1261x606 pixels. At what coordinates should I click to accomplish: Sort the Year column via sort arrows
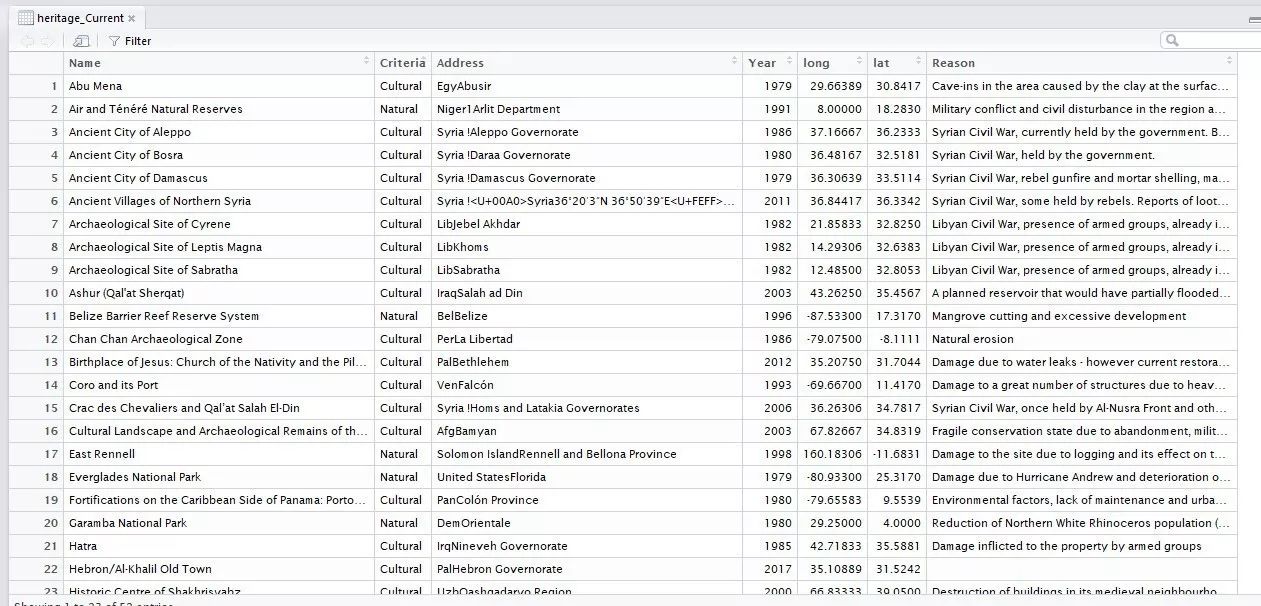[x=788, y=63]
